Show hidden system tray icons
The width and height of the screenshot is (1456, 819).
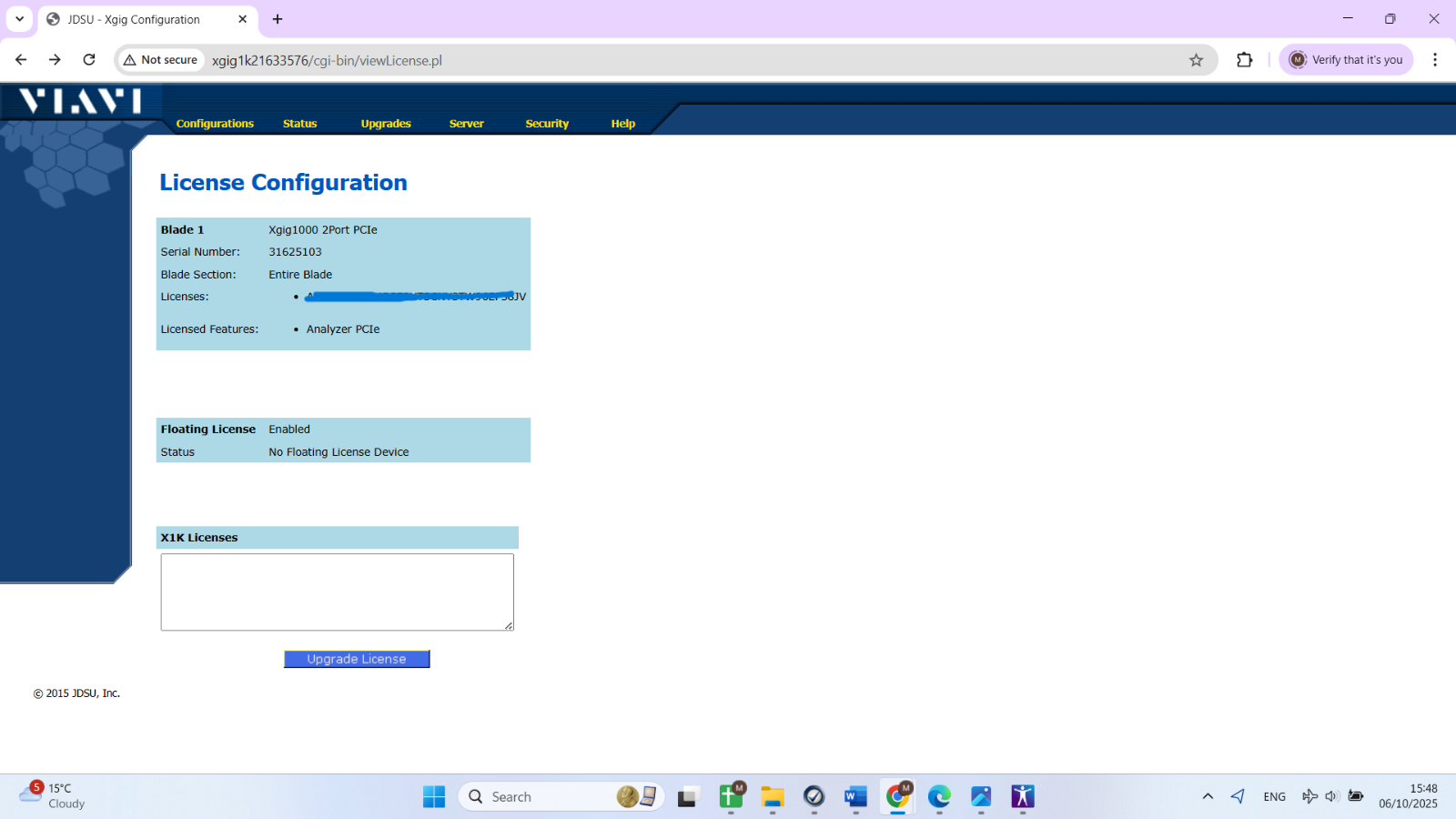pos(1208,797)
